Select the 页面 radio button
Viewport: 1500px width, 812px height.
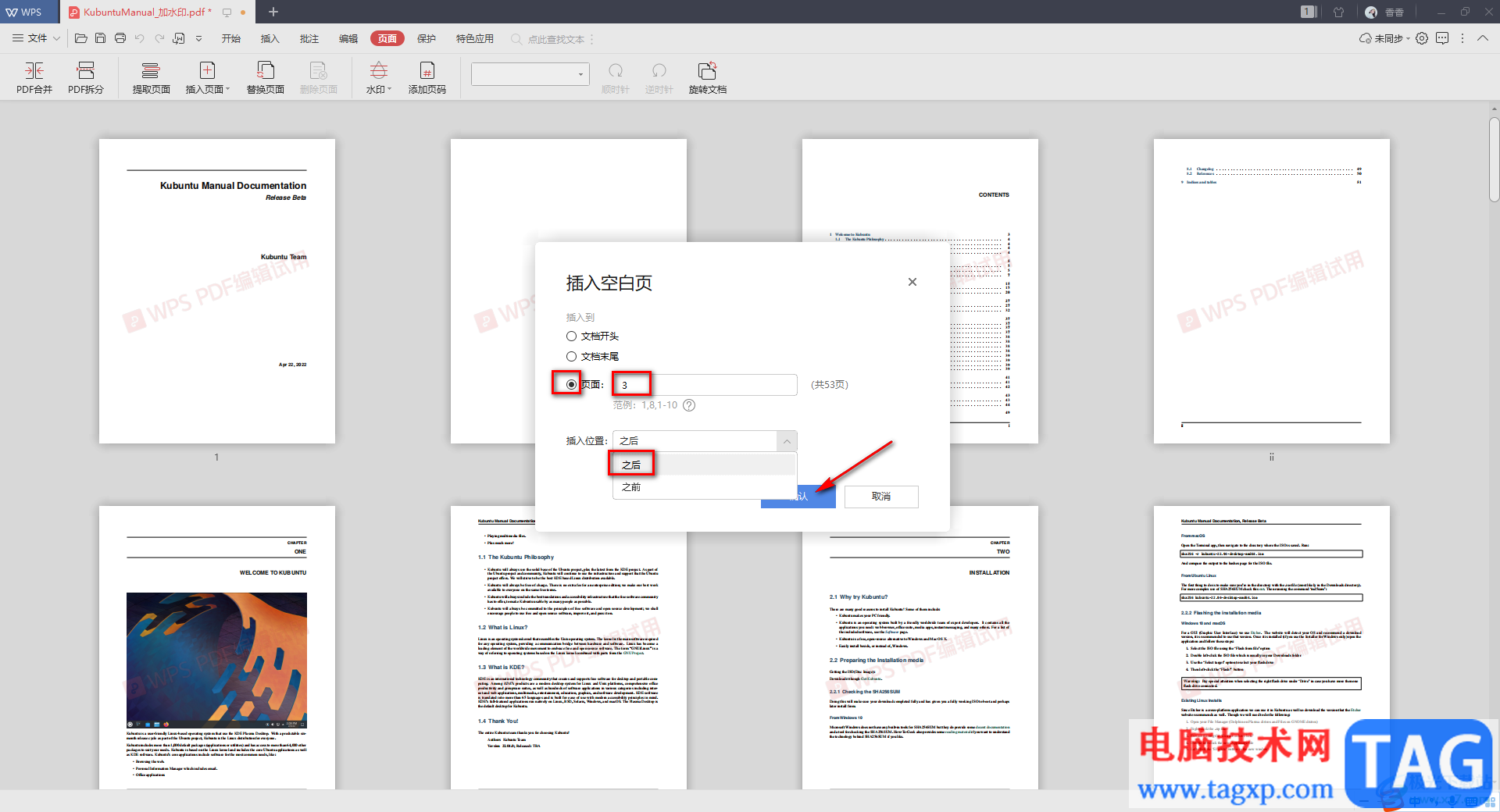571,384
